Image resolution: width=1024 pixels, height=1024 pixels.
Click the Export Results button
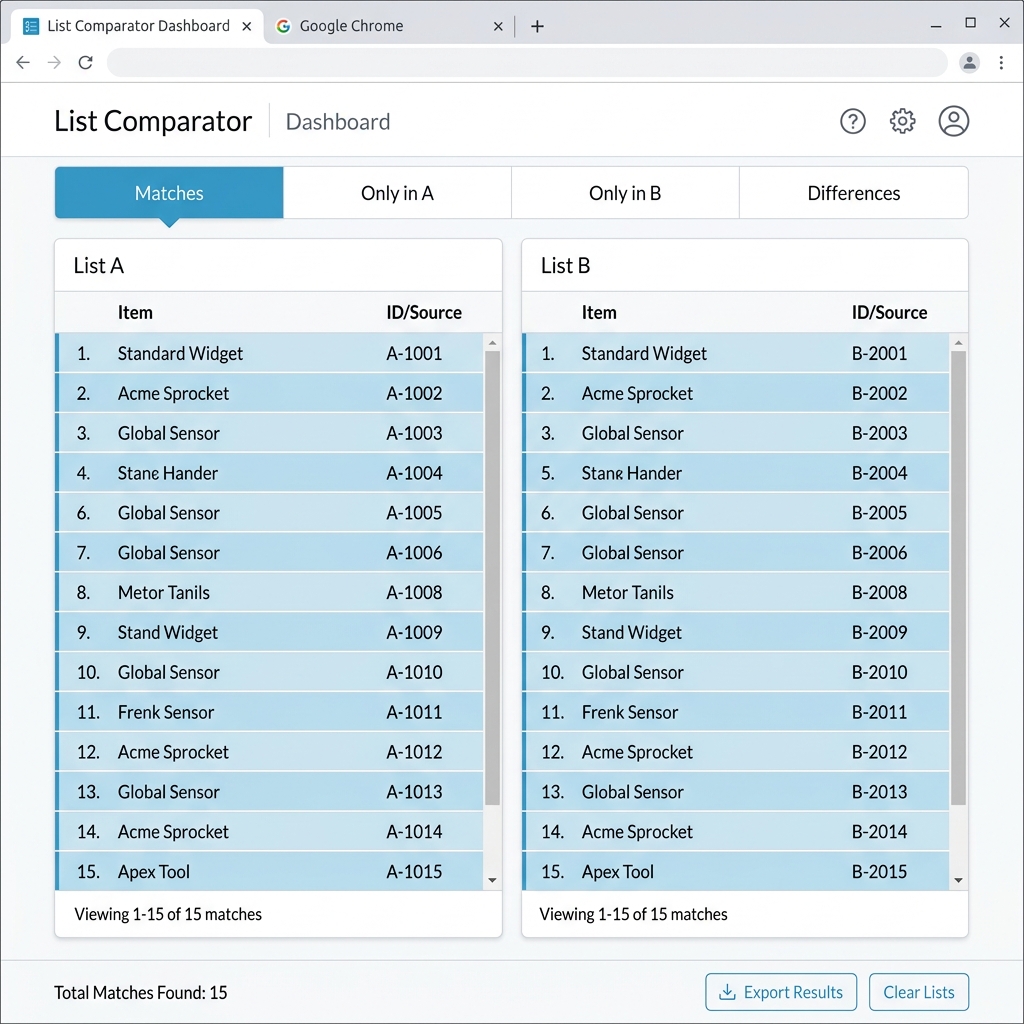click(781, 992)
